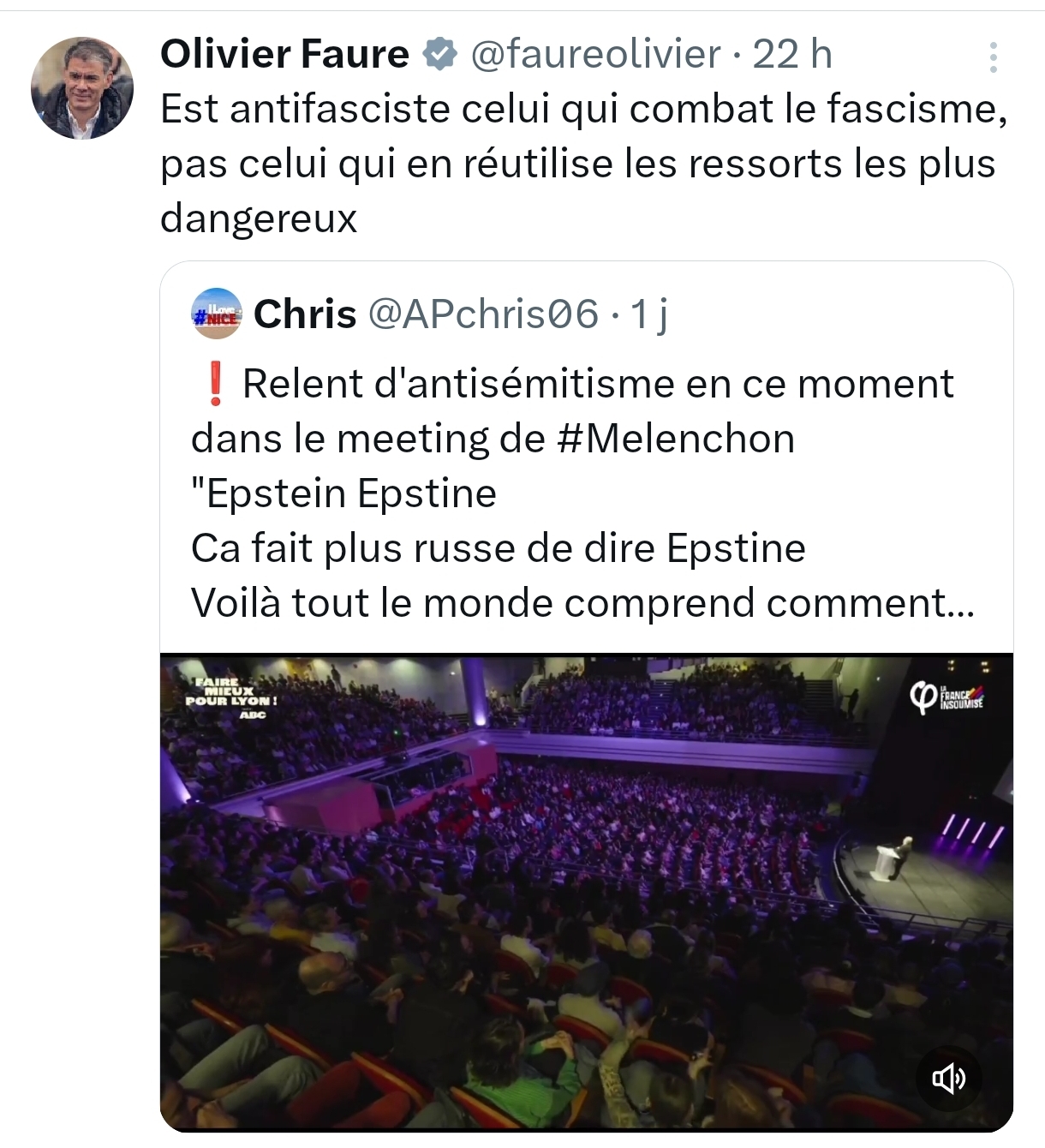Click the @APchris06 handle
Image resolution: width=1045 pixels, height=1148 pixels.
(x=482, y=314)
